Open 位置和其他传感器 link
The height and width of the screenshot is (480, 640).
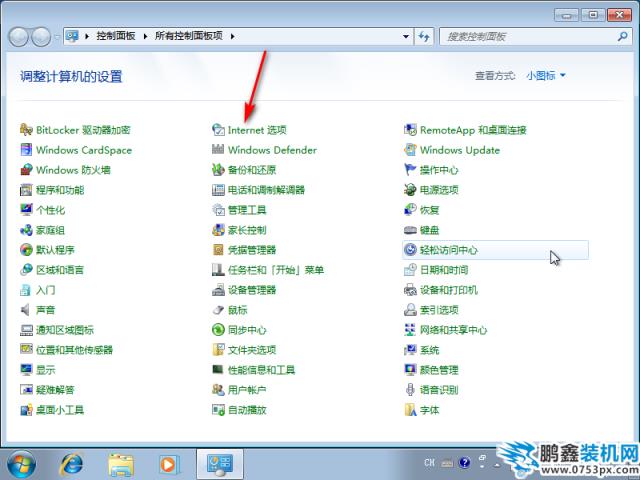click(74, 350)
